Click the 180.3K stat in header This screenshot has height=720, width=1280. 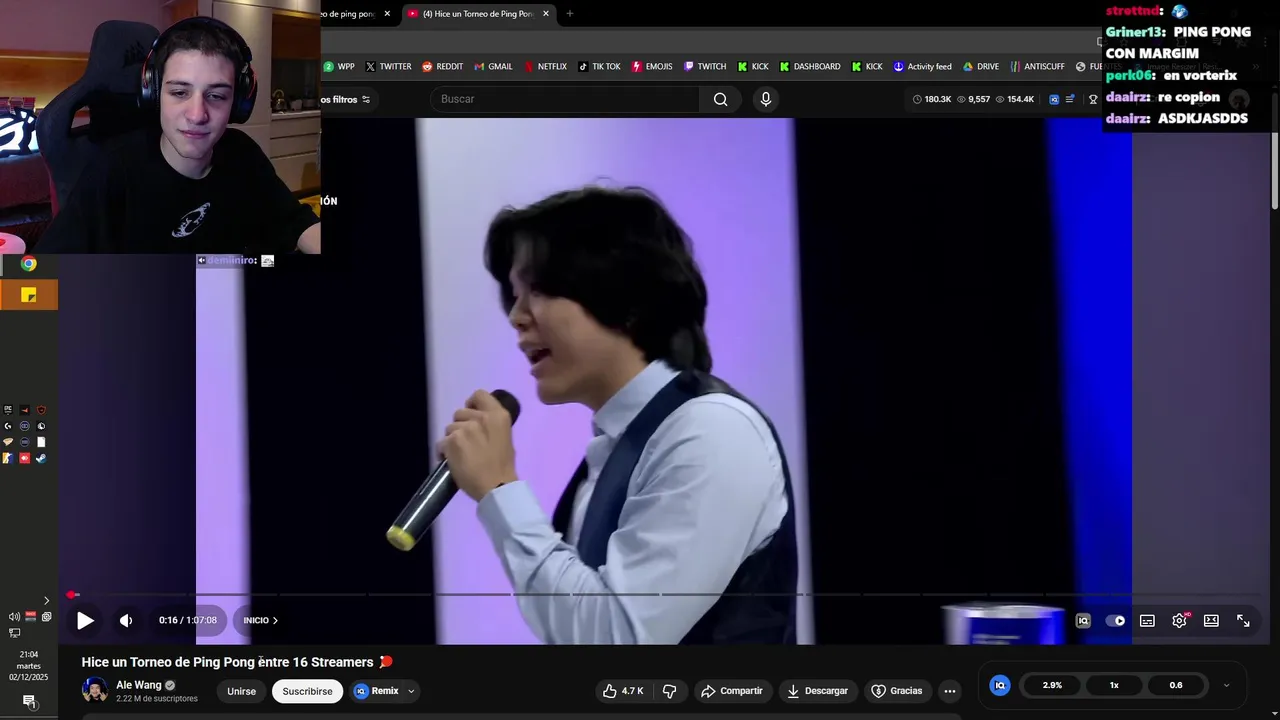click(932, 99)
